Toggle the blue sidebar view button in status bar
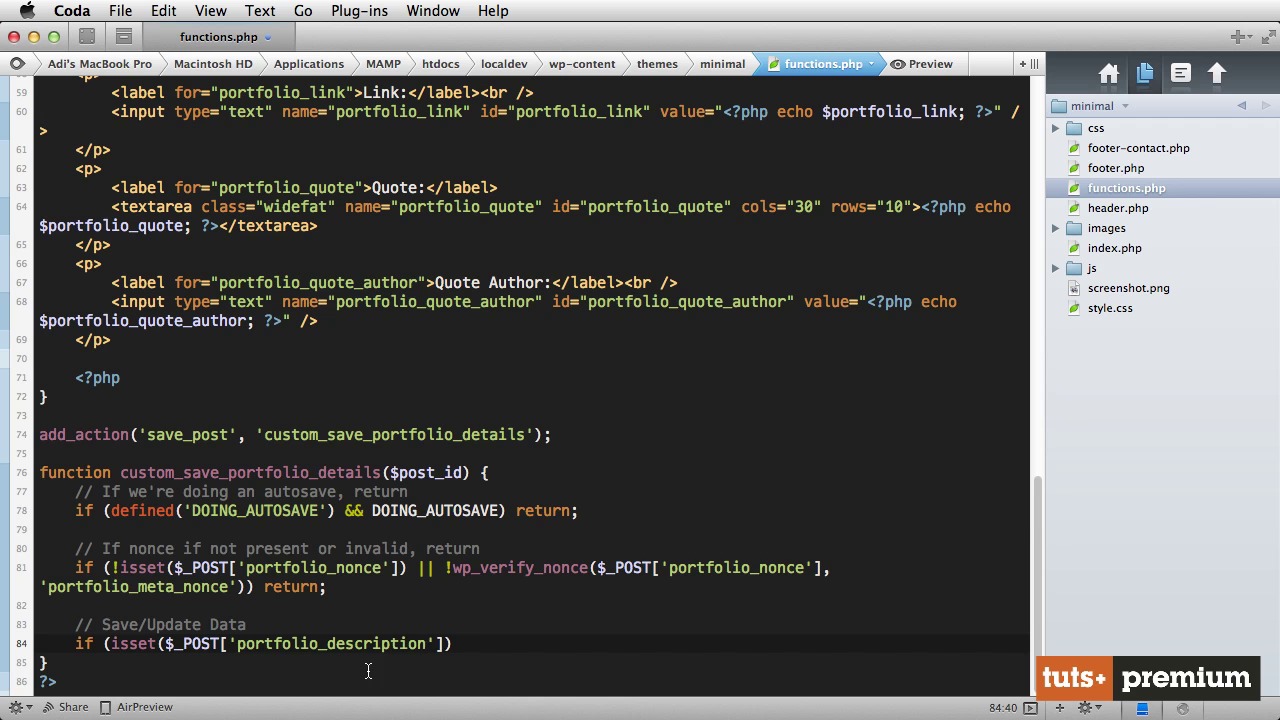Image resolution: width=1280 pixels, height=720 pixels. [x=1142, y=708]
